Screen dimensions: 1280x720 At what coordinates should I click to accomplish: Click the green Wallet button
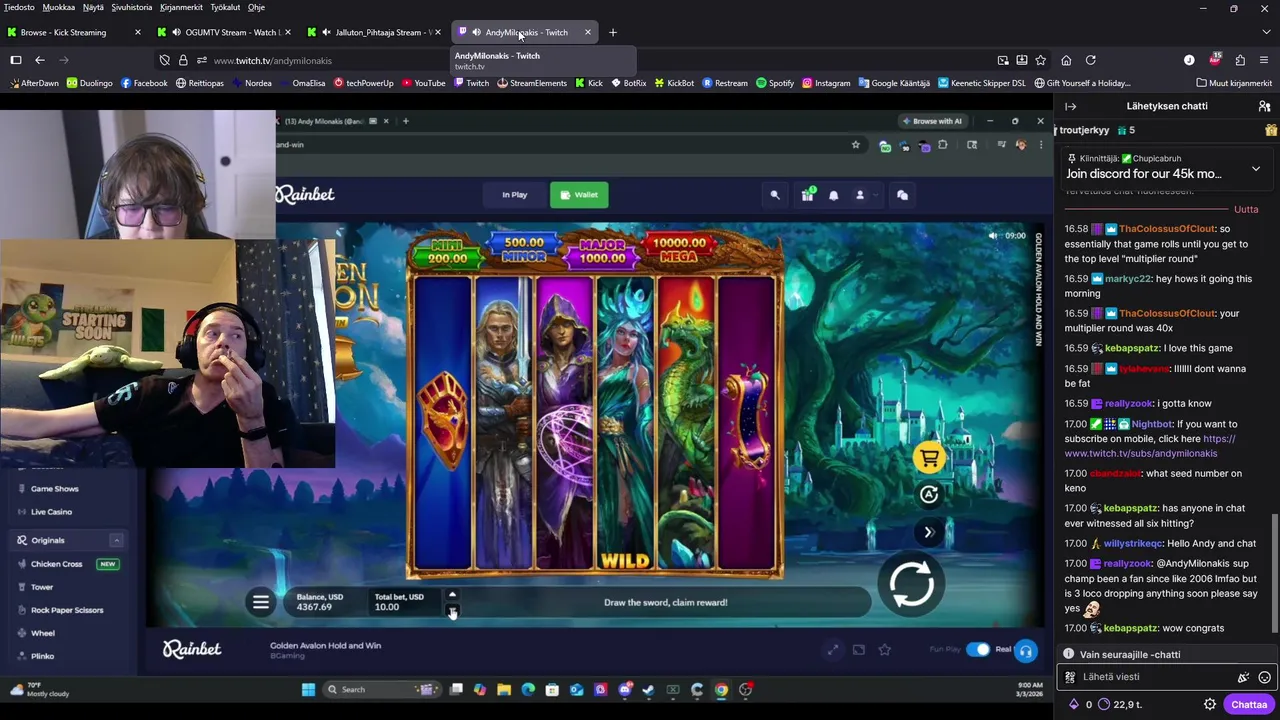click(579, 195)
